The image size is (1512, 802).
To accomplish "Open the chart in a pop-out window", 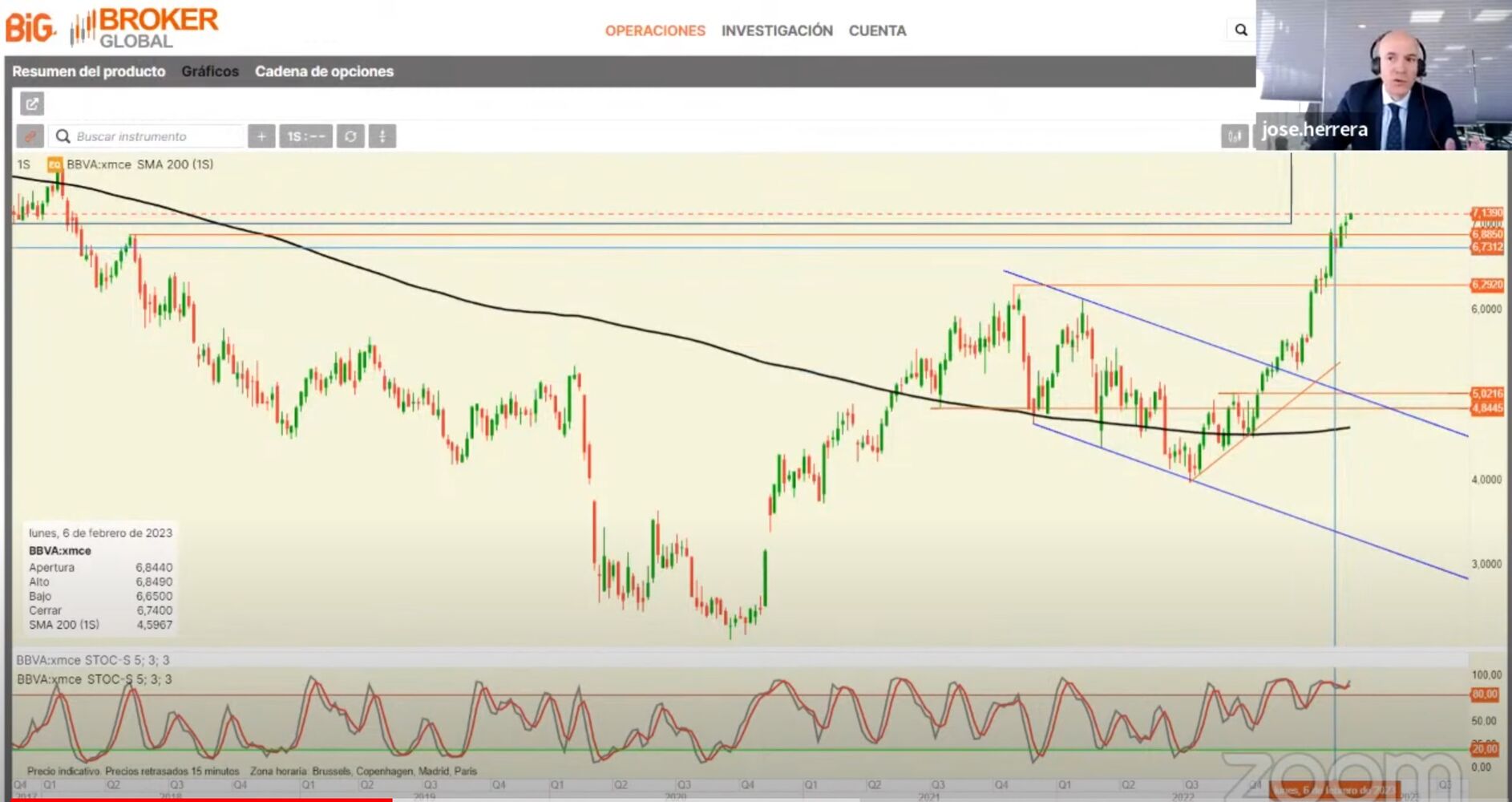I will (32, 104).
